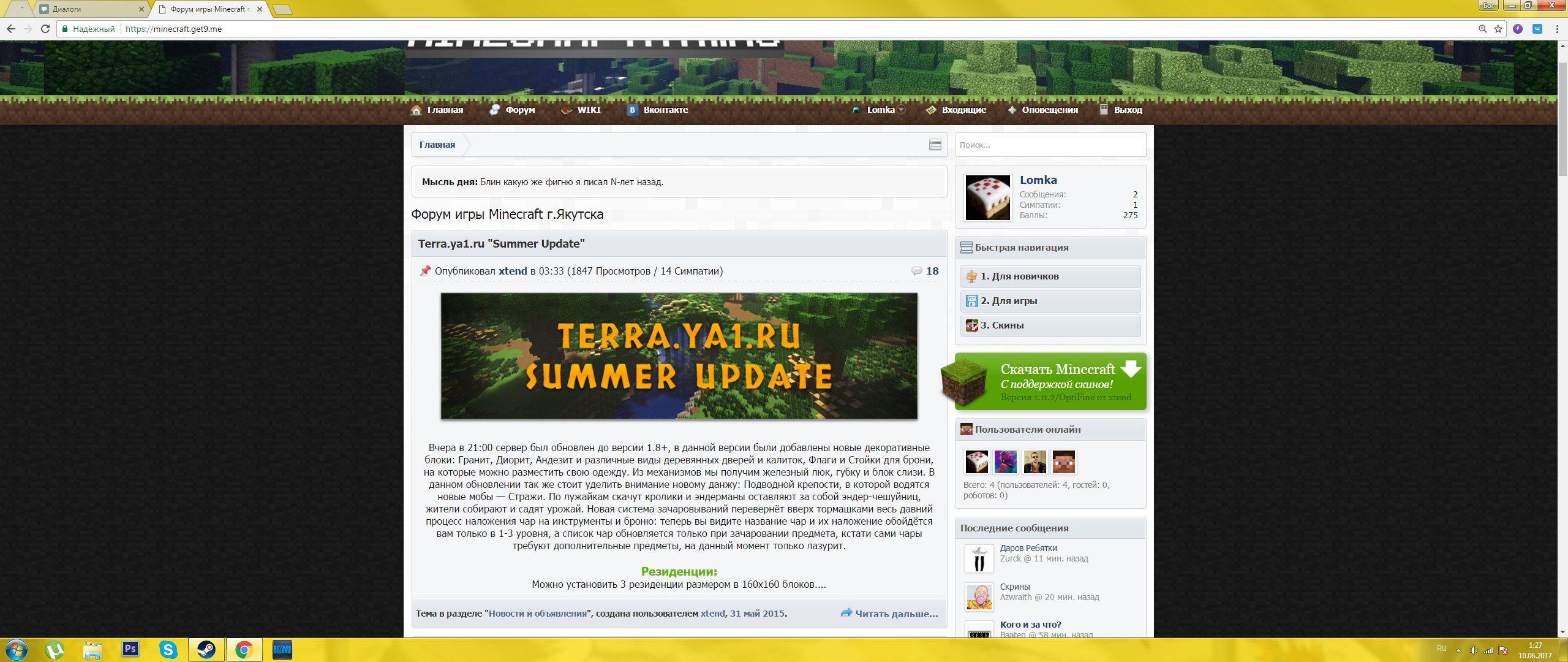Open Skype from the taskbar
Screen dimensions: 1568x662
(168, 650)
